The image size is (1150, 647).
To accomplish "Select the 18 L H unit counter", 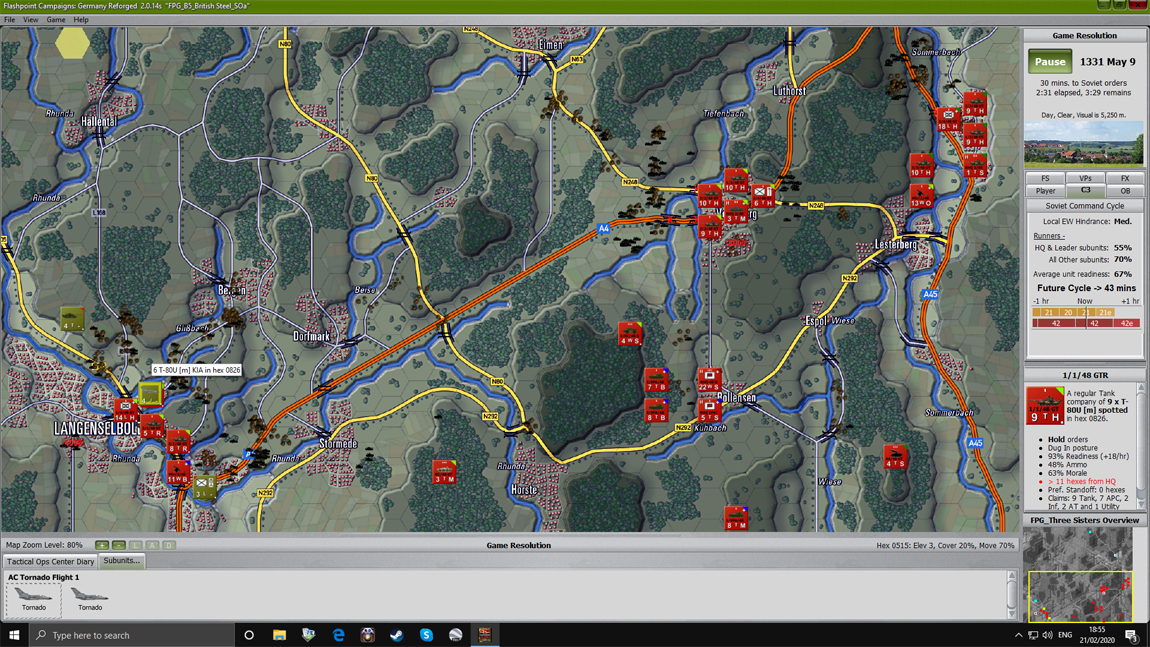I will pyautogui.click(x=948, y=119).
